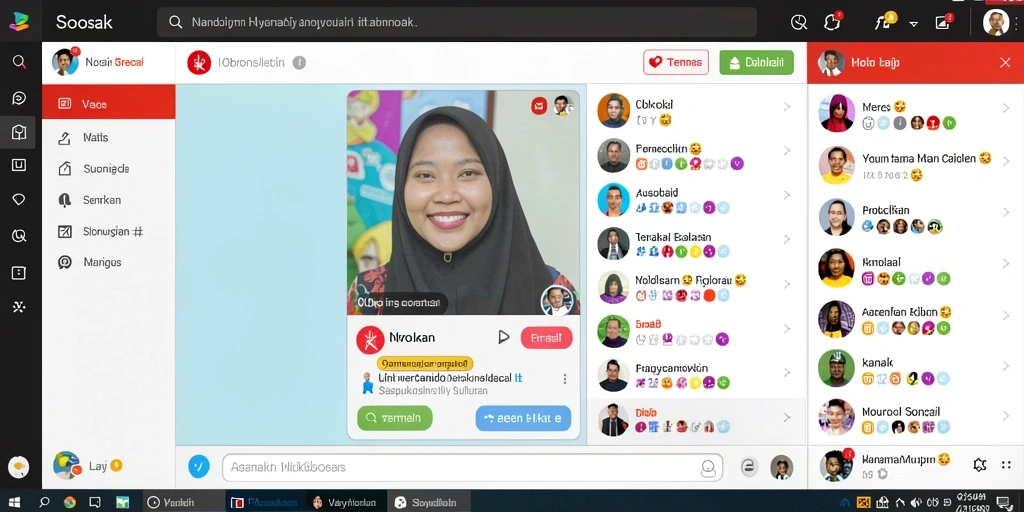Screen dimensions: 1024x512
Task: Click the compose icon with red badge
Action: 943,23
